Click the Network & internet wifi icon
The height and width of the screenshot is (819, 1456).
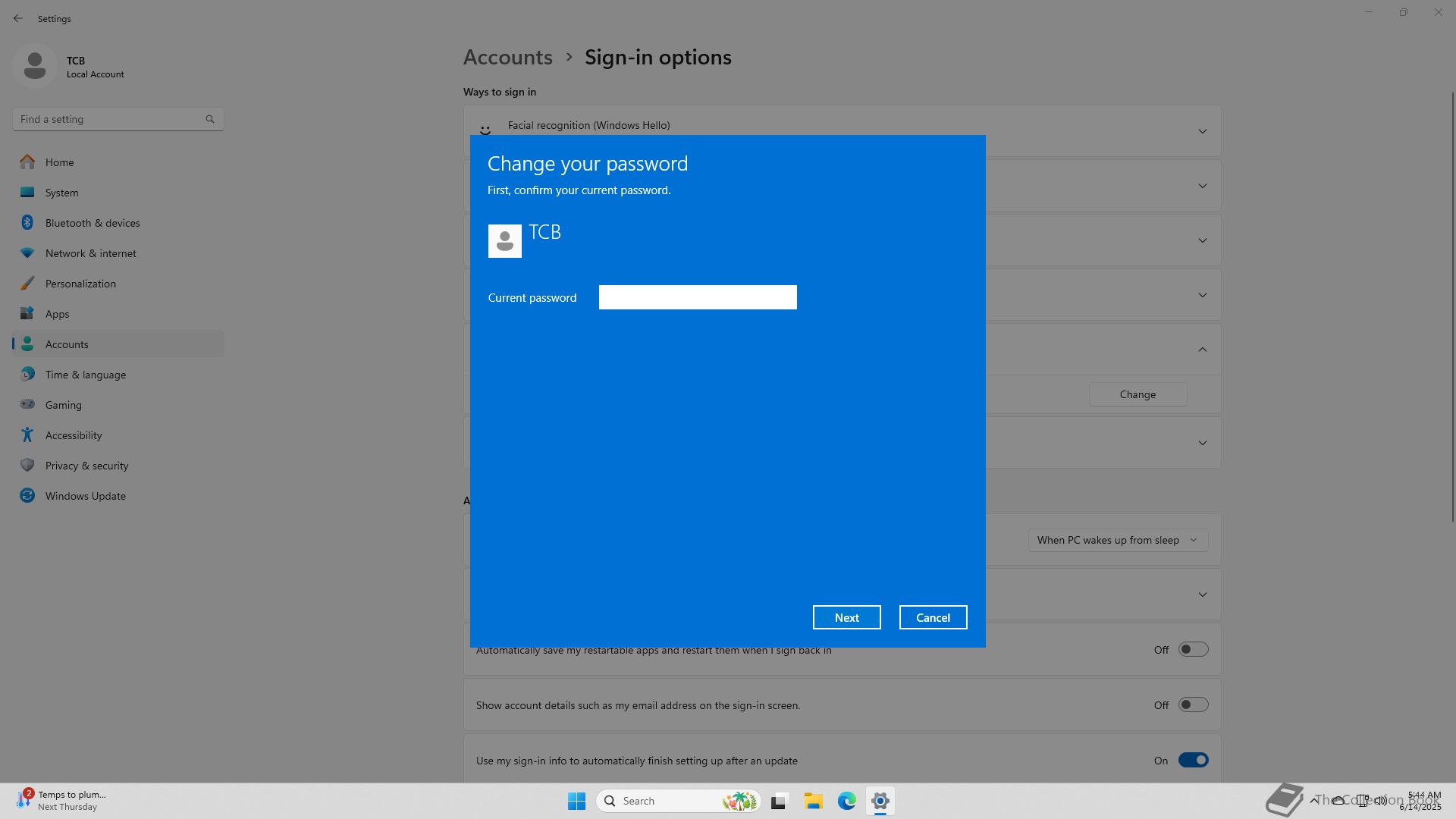(x=27, y=253)
